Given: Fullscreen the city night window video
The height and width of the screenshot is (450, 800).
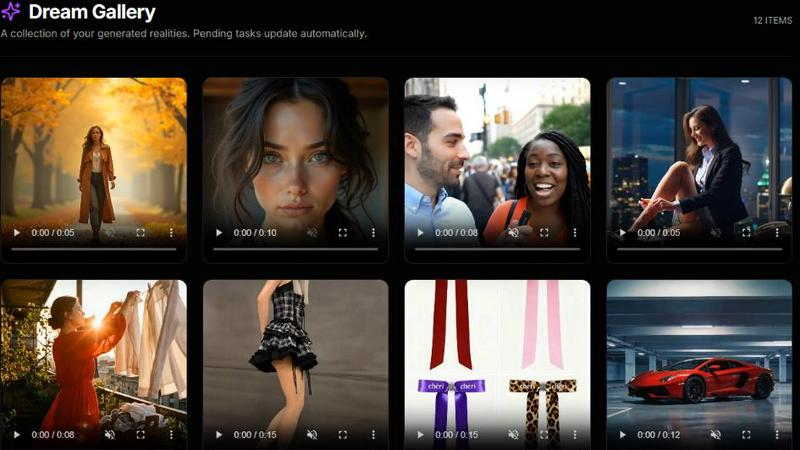Looking at the screenshot, I should pos(746,233).
